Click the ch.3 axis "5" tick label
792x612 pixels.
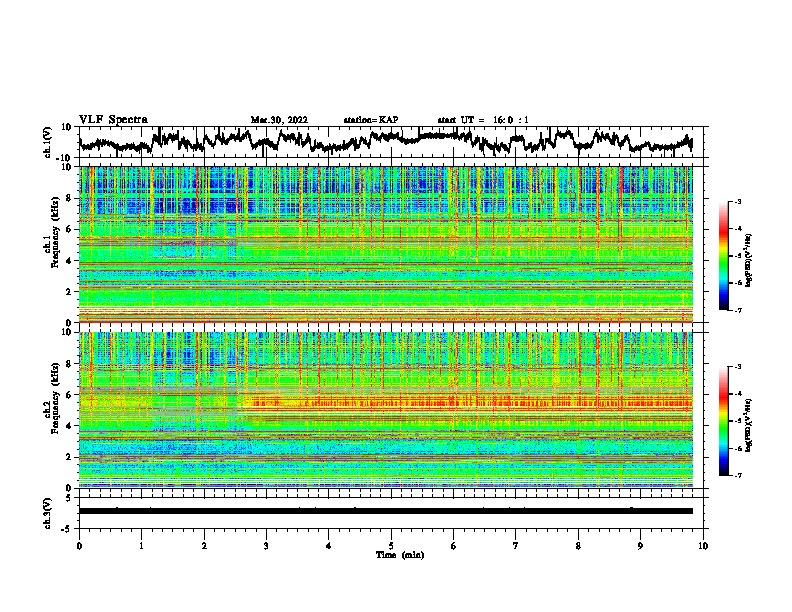(68, 498)
